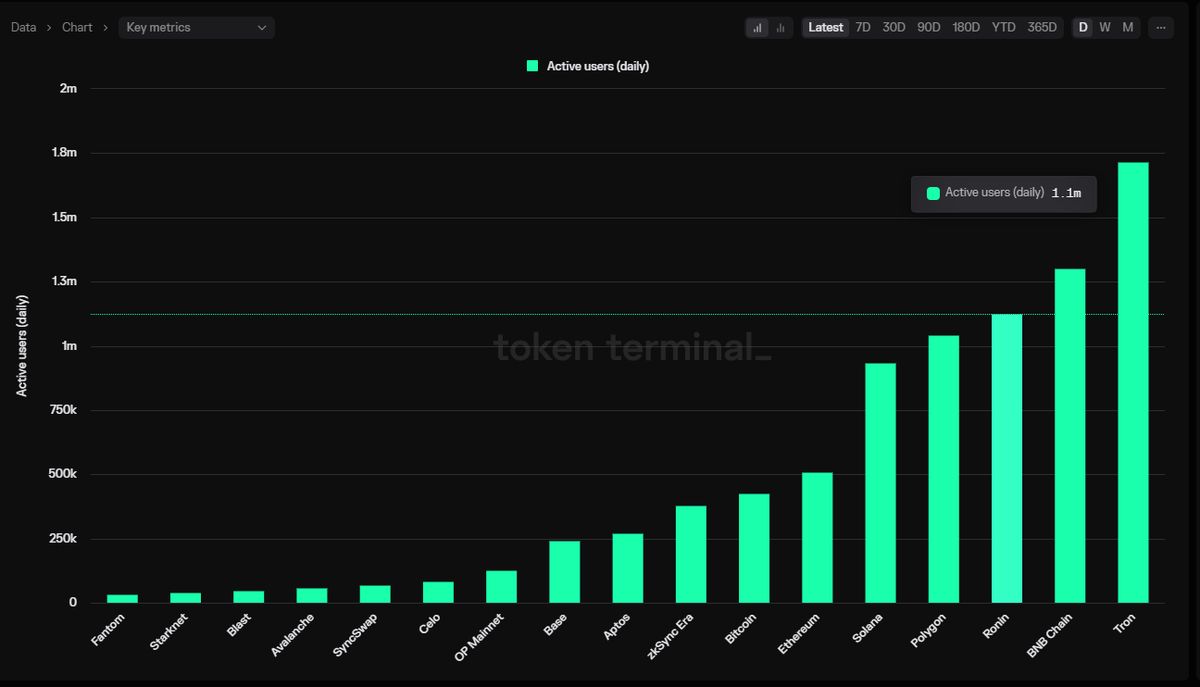Switch to weekly (W) granularity
Image resolution: width=1200 pixels, height=687 pixels.
1105,28
